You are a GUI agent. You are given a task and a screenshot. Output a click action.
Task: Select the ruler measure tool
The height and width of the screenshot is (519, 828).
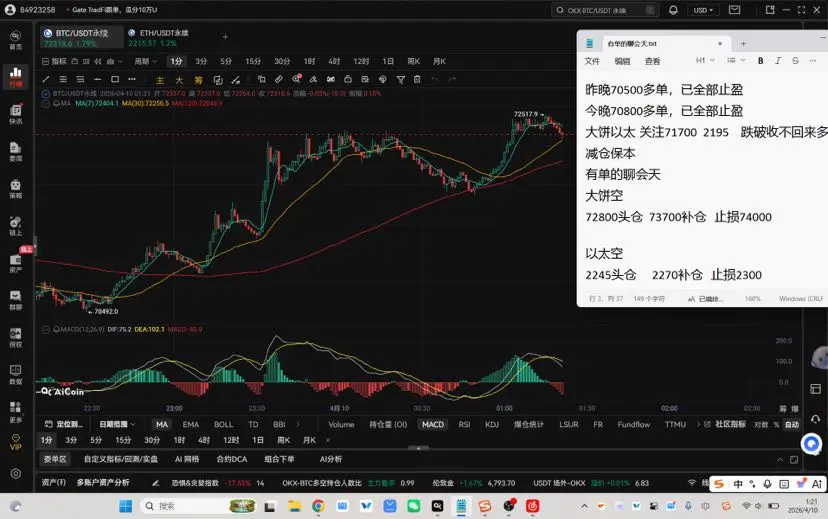click(x=279, y=79)
